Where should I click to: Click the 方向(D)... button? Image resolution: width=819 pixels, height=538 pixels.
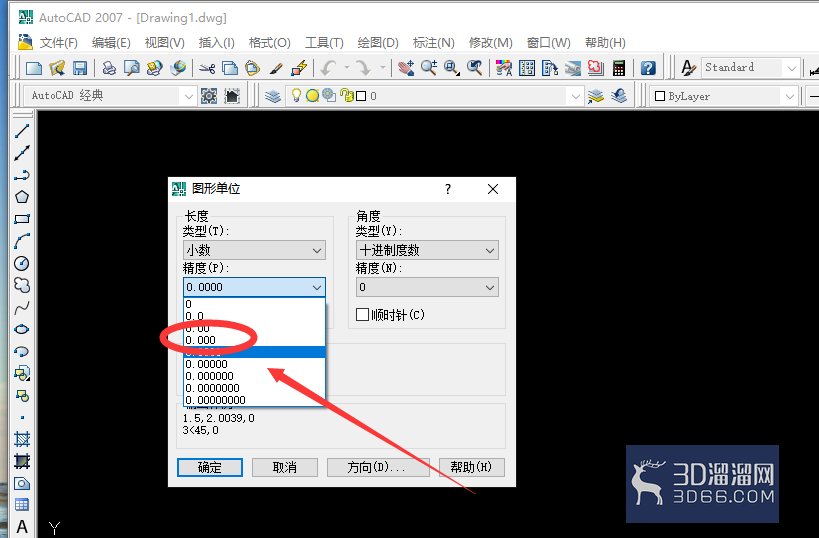pyautogui.click(x=378, y=467)
